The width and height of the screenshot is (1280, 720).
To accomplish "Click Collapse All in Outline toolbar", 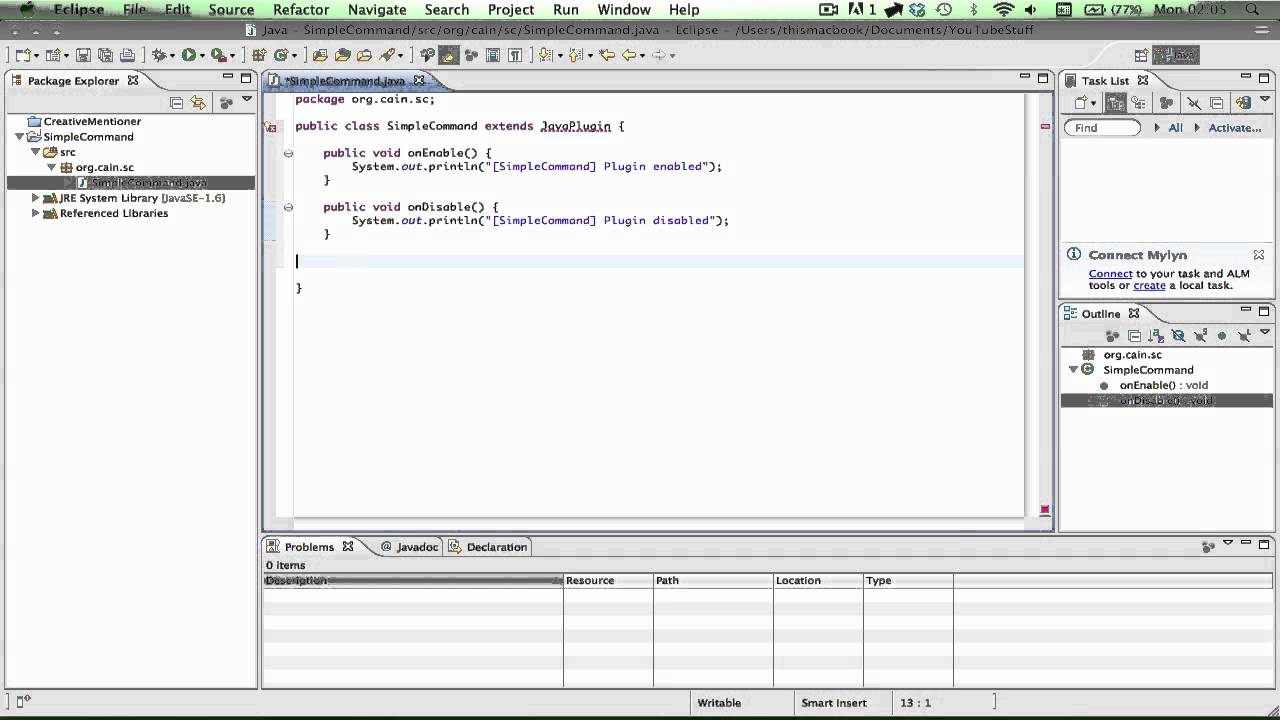I will 1135,336.
